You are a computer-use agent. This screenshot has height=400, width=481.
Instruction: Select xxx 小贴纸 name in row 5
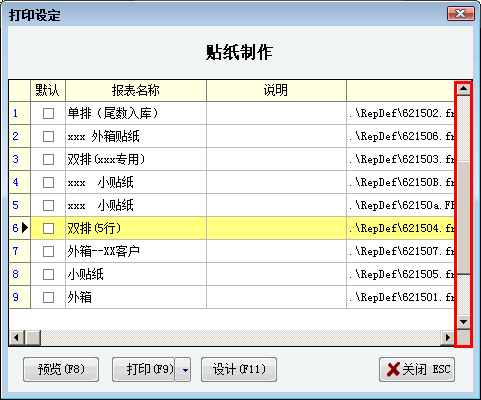(136, 205)
